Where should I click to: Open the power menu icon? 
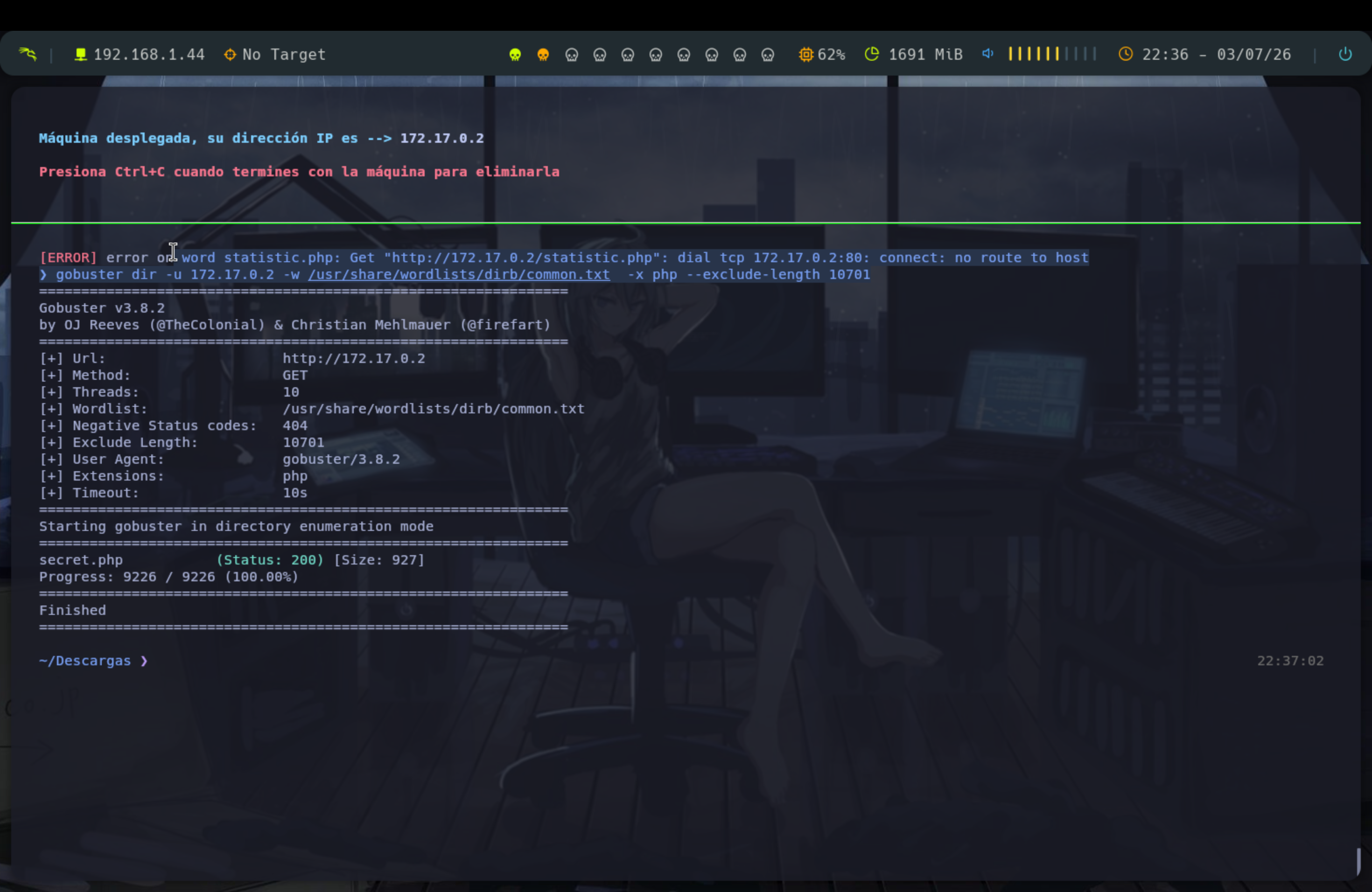coord(1345,54)
